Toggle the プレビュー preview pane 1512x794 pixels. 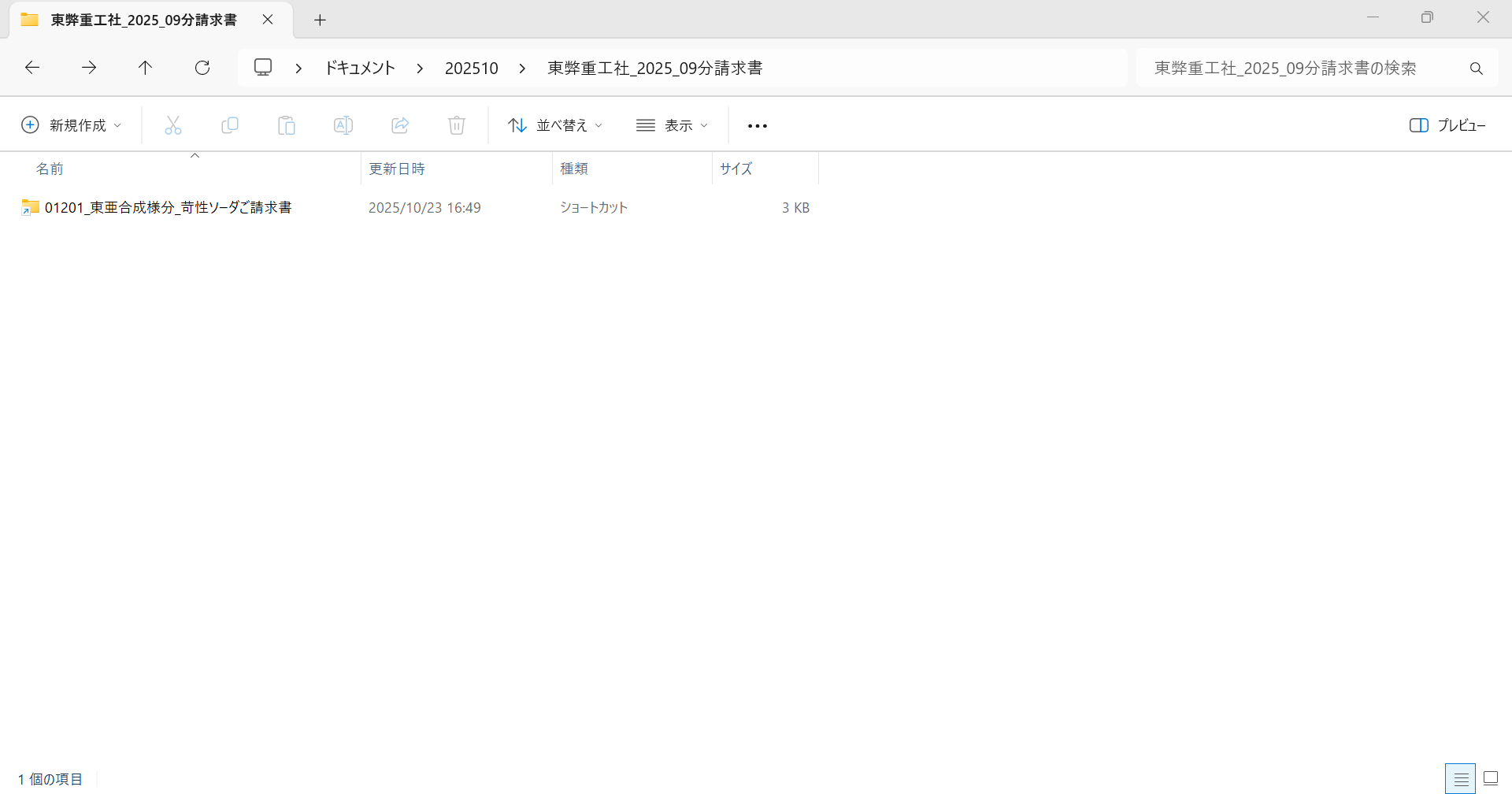tap(1447, 125)
